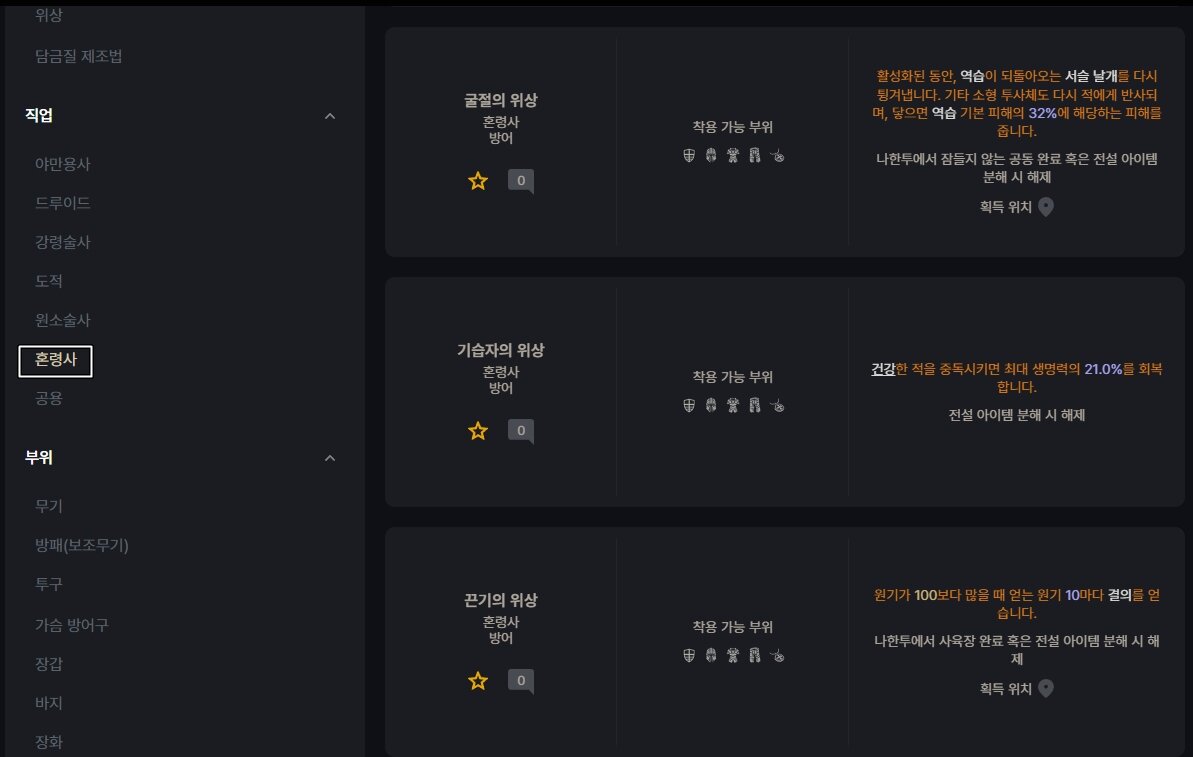Choose the 드루이드 class filter
Screen dimensions: 1193x757
pyautogui.click(x=62, y=203)
